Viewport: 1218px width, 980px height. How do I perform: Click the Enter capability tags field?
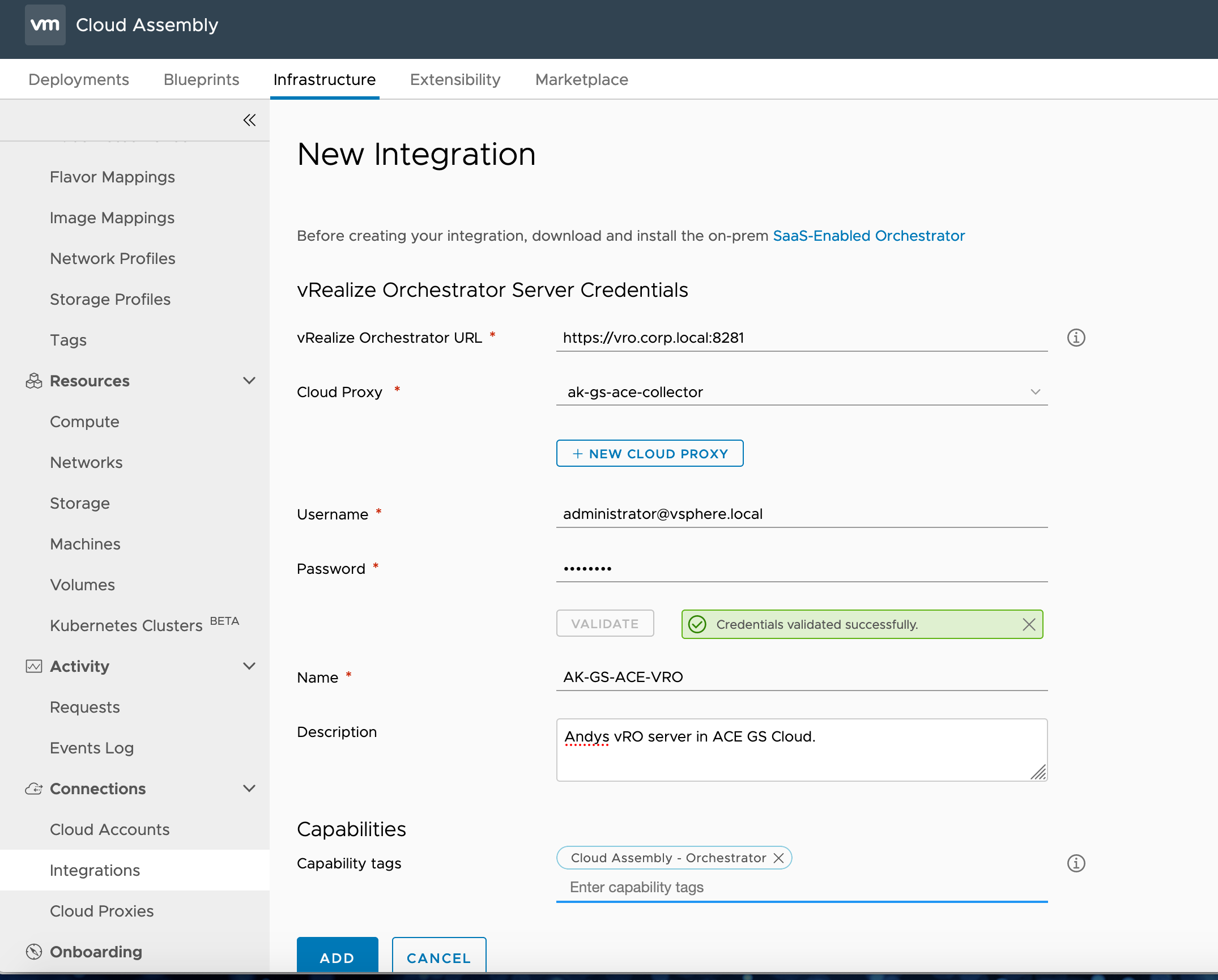coord(801,887)
